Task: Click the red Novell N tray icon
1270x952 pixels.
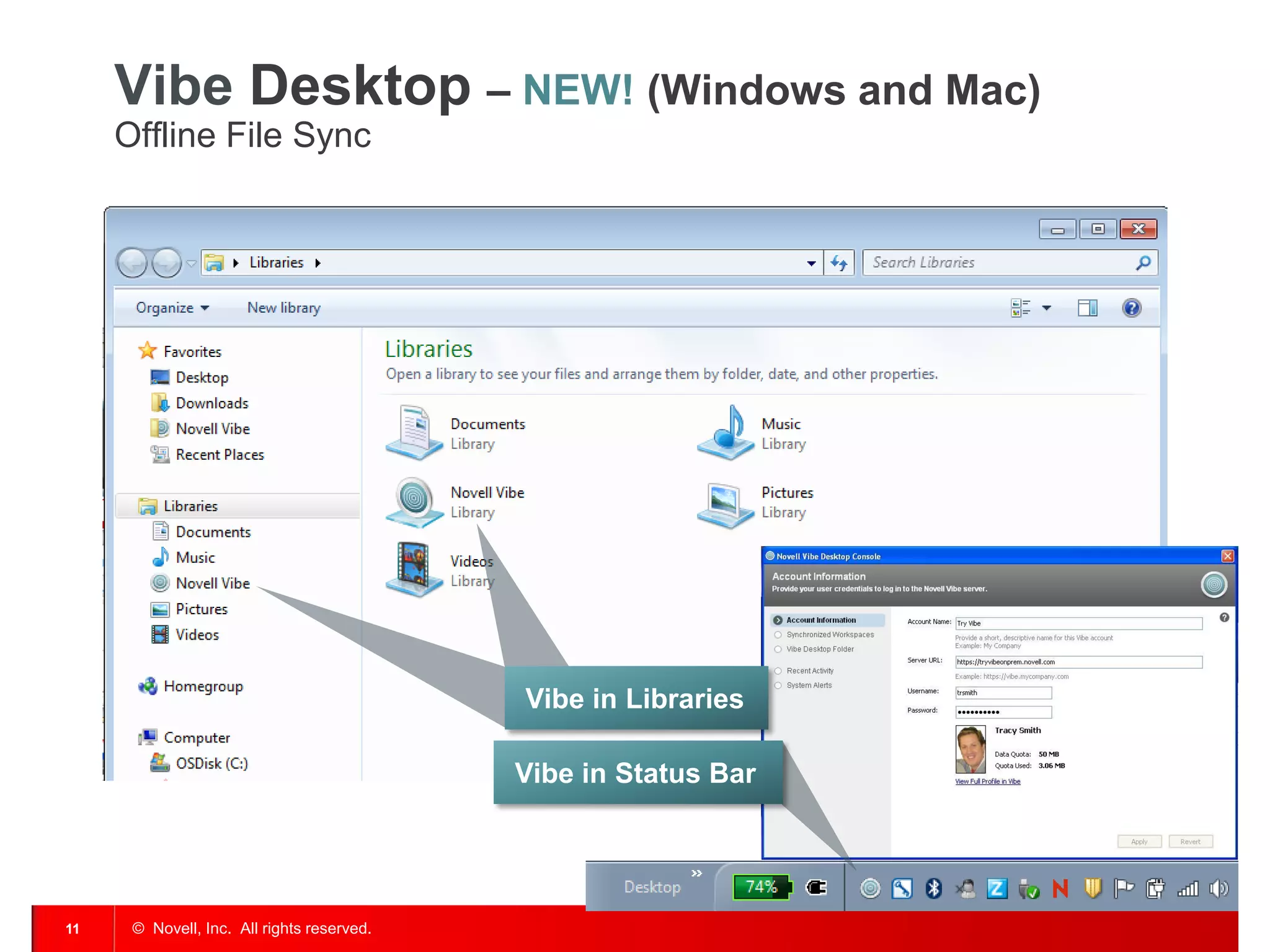Action: tap(1060, 889)
